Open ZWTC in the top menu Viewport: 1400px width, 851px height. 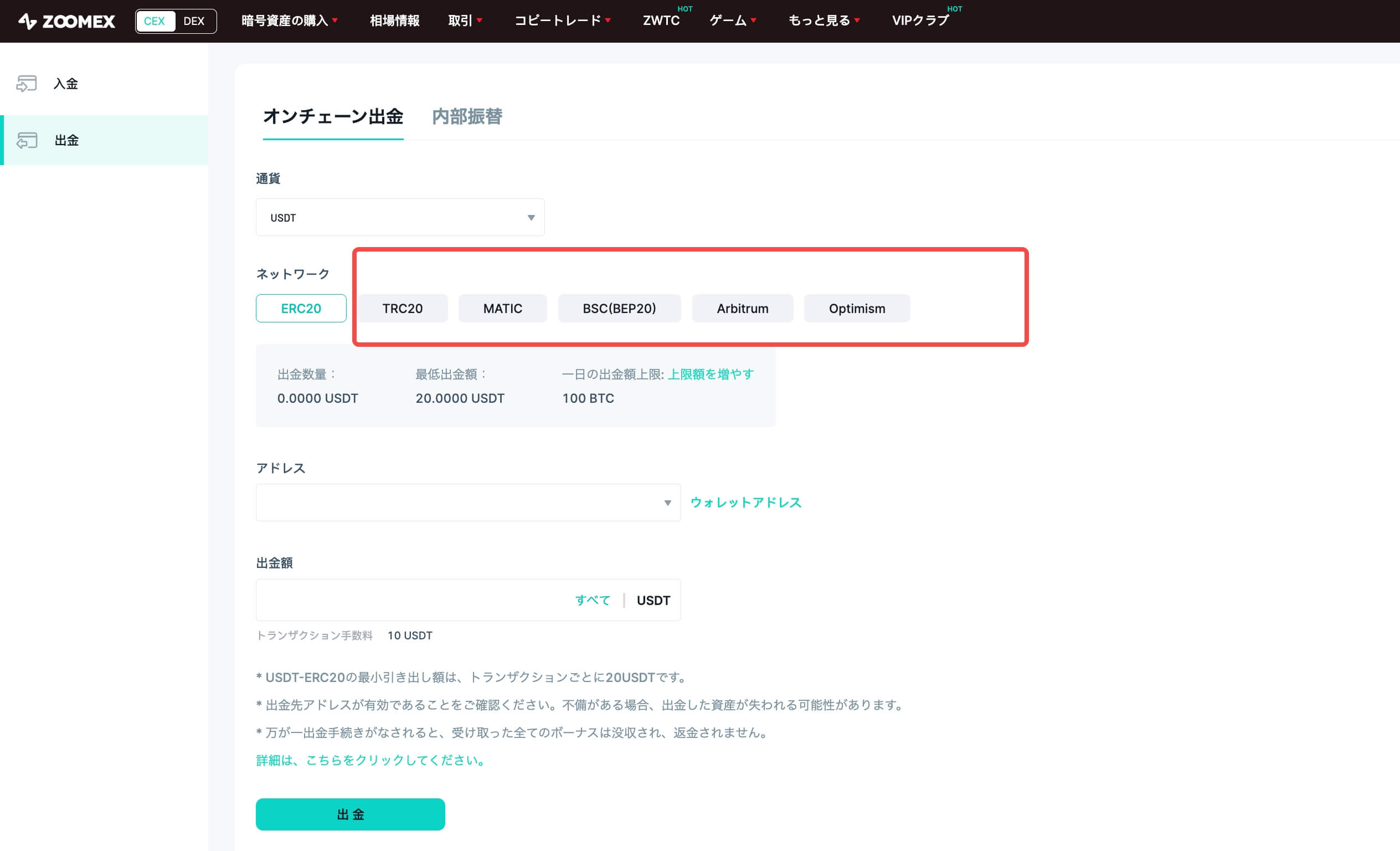coord(661,20)
